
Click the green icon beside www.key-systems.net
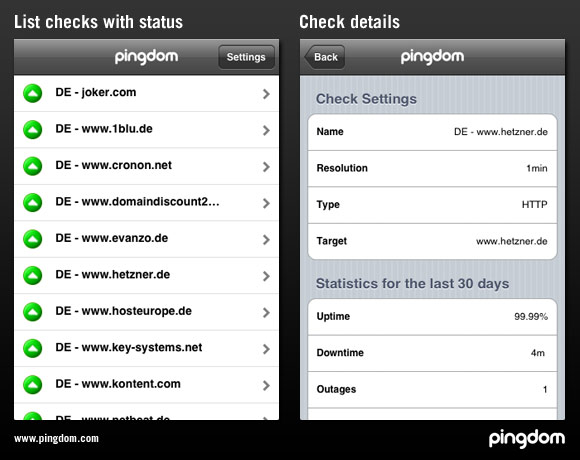33,348
